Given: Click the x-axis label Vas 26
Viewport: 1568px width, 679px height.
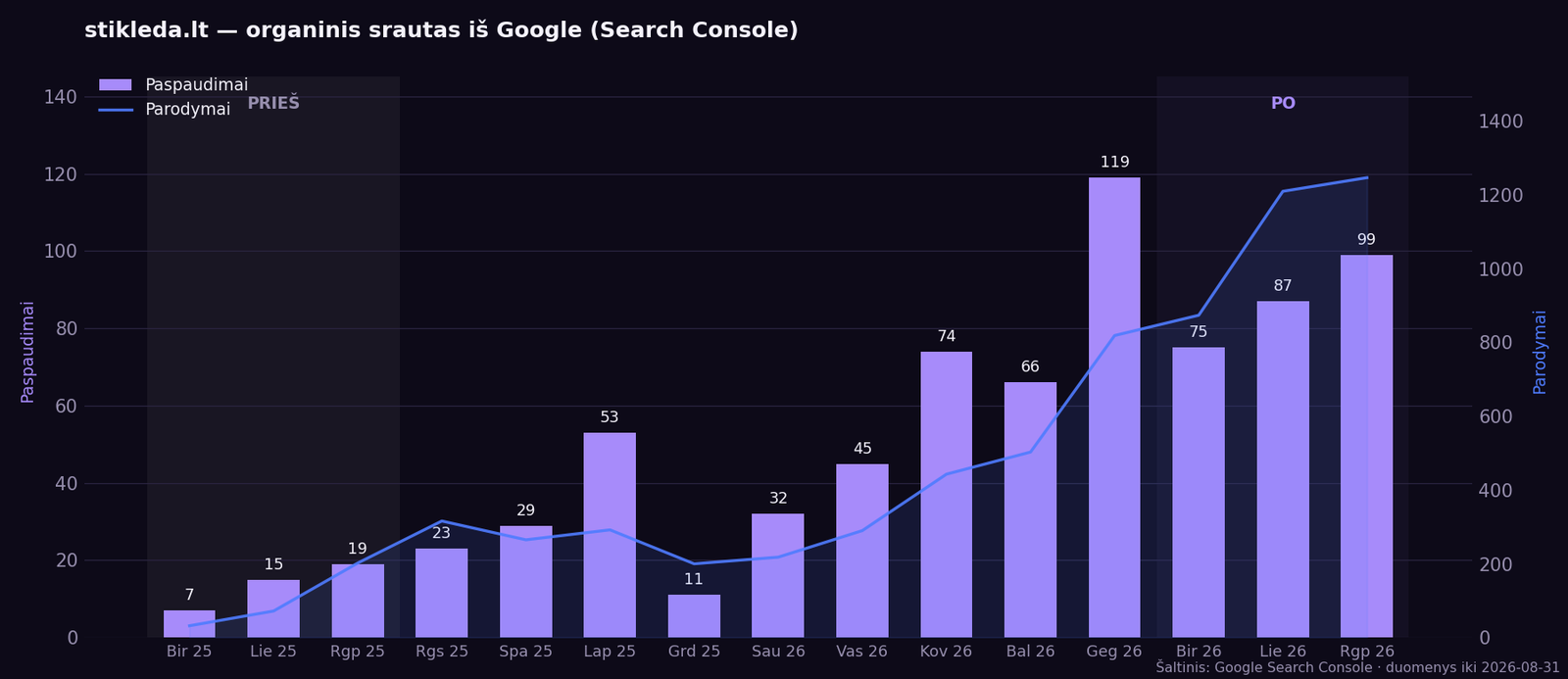Looking at the screenshot, I should coord(862,652).
